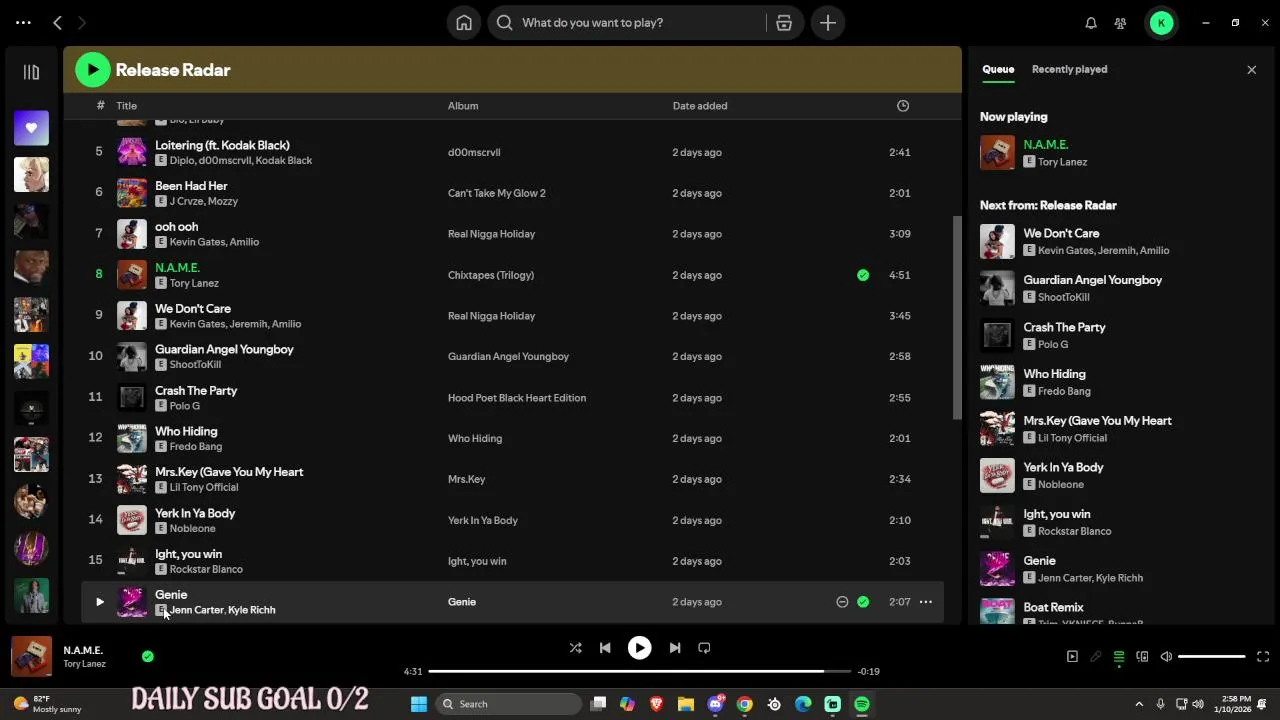Open Google Chrome from taskbar
Image resolution: width=1280 pixels, height=720 pixels.
point(745,704)
